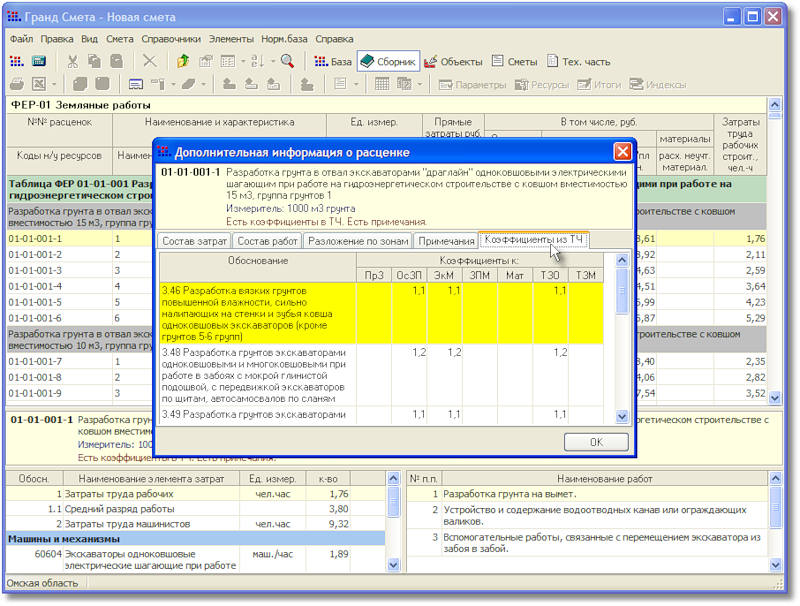
Task: Open База normative base view
Action: pyautogui.click(x=333, y=62)
